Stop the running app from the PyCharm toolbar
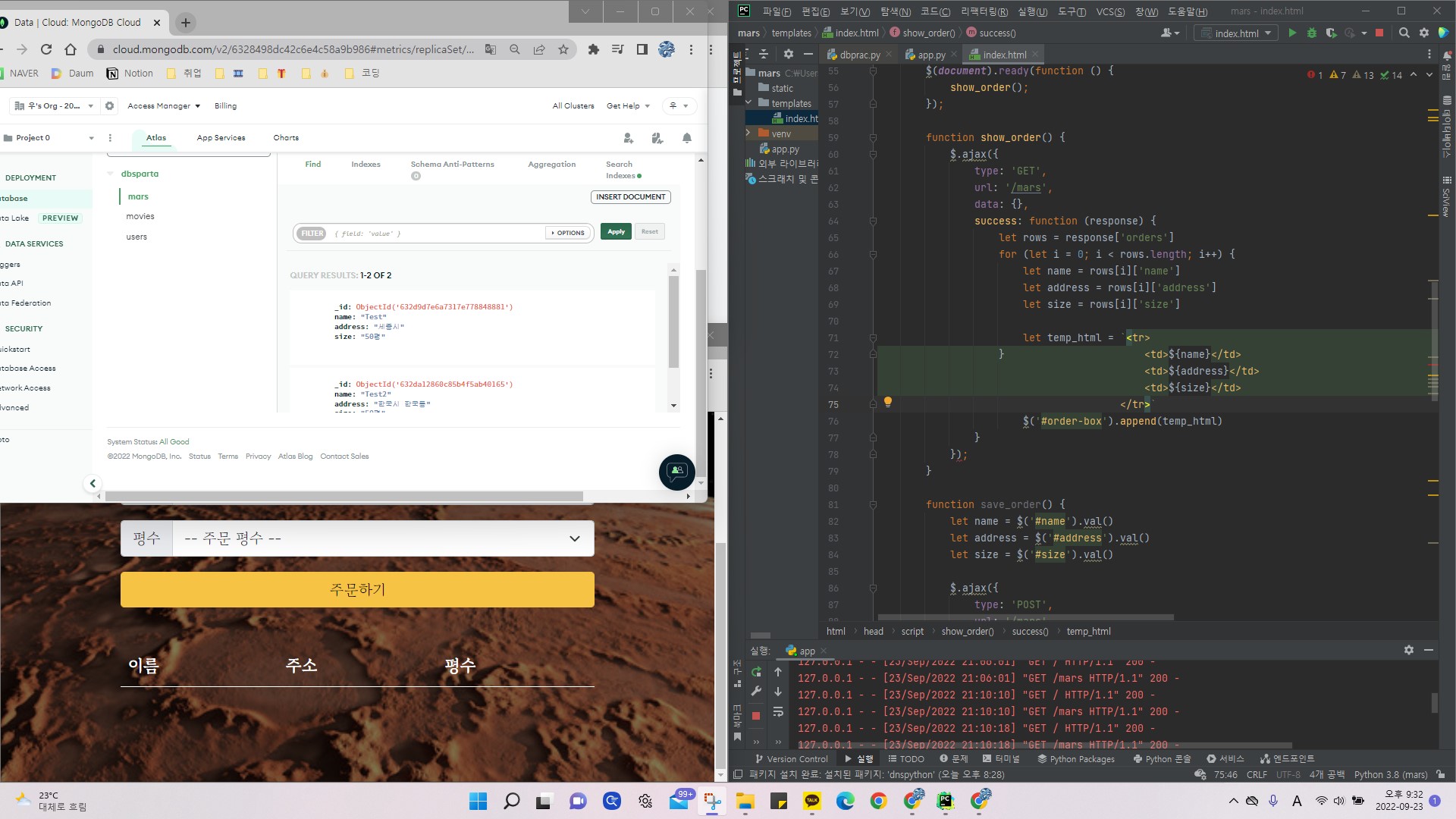Screen dimensions: 1456x819 (1379, 33)
